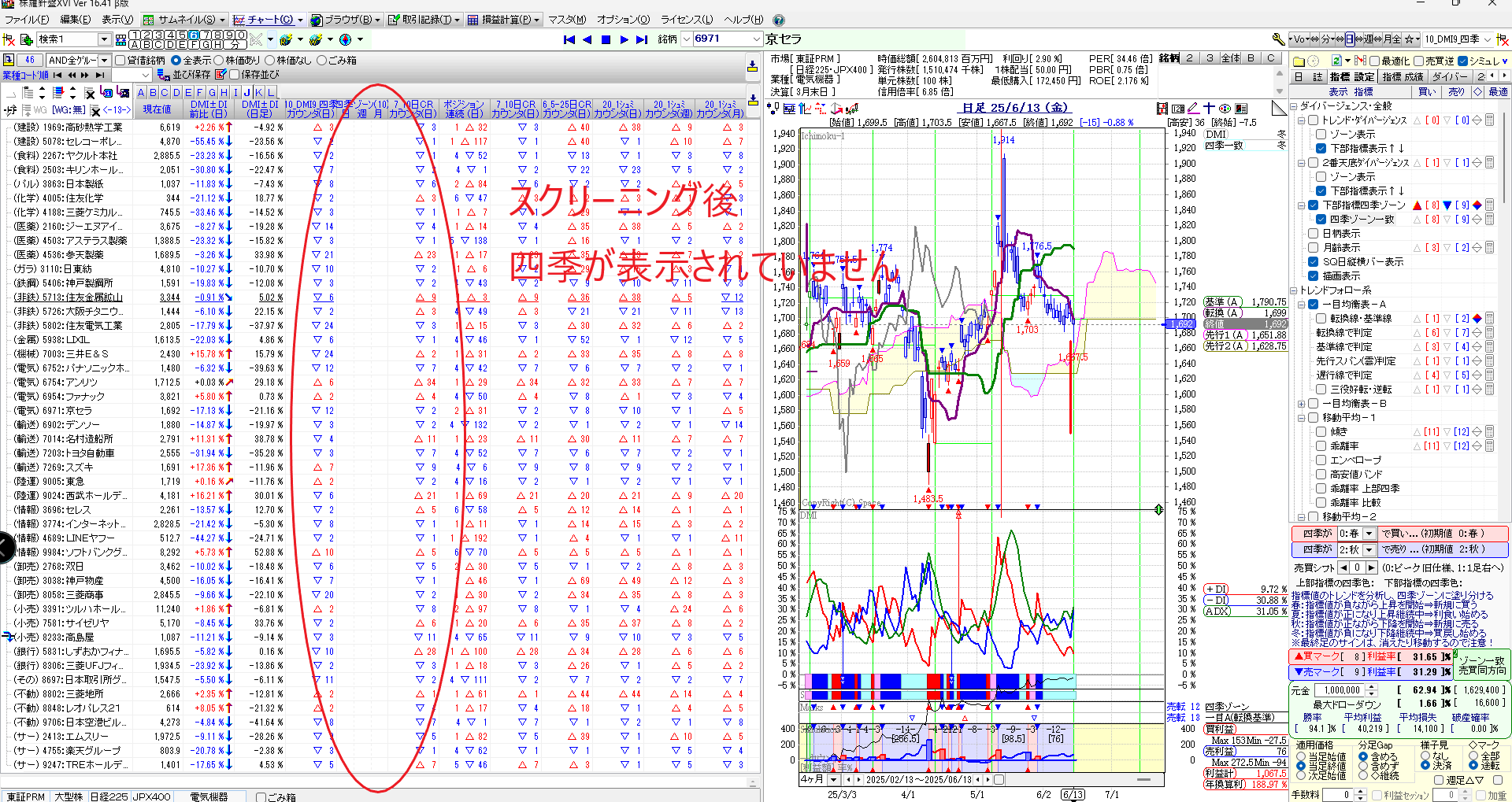Uncheck the 下部指標四季ゾーン checkbox

click(1313, 205)
